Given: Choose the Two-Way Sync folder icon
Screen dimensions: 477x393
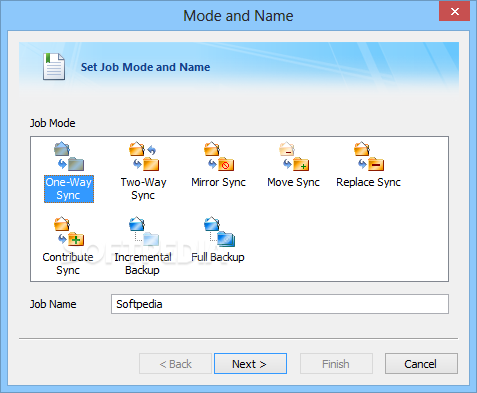Looking at the screenshot, I should tap(144, 156).
